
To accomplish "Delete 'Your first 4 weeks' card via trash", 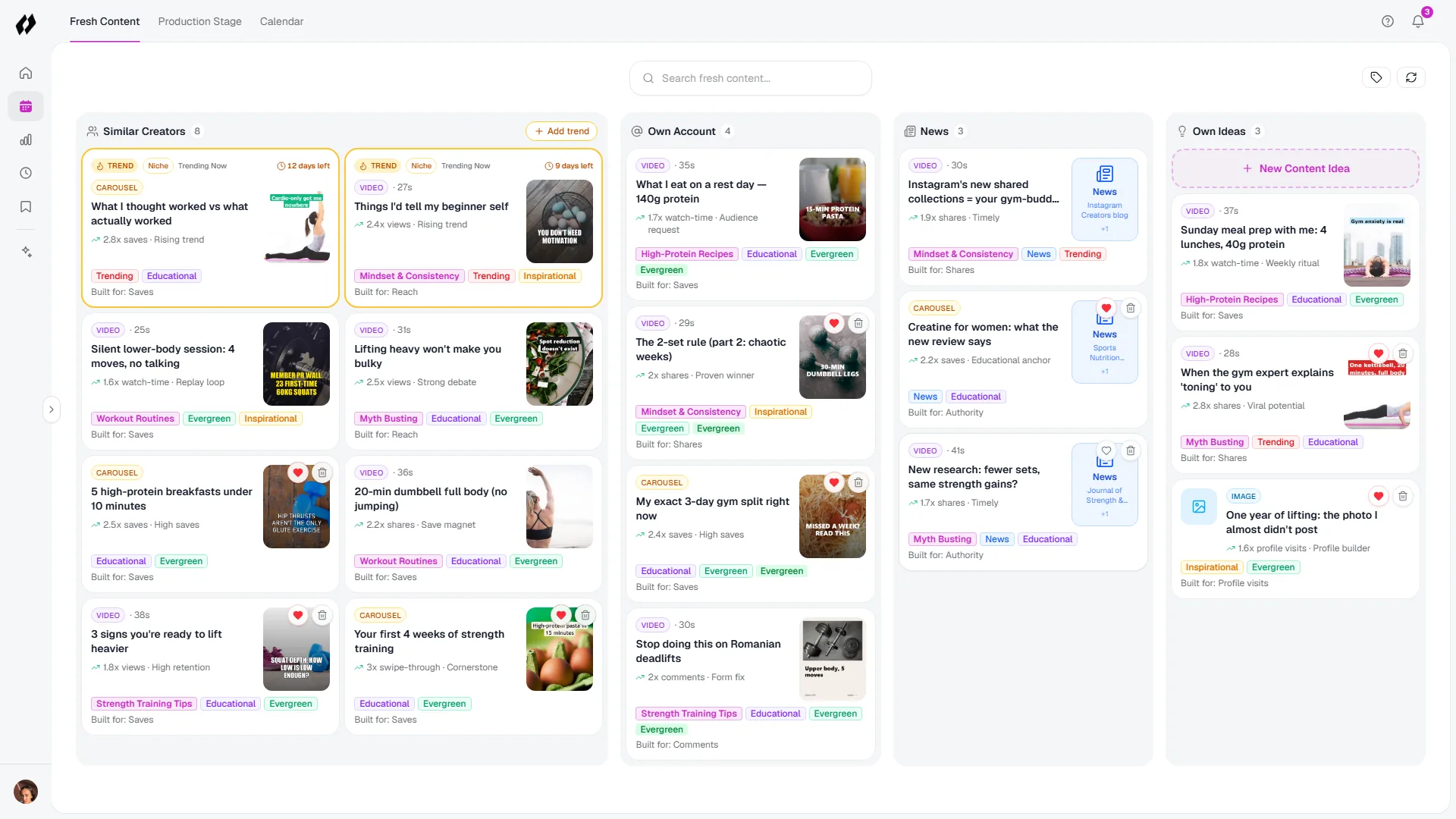I will (585, 615).
